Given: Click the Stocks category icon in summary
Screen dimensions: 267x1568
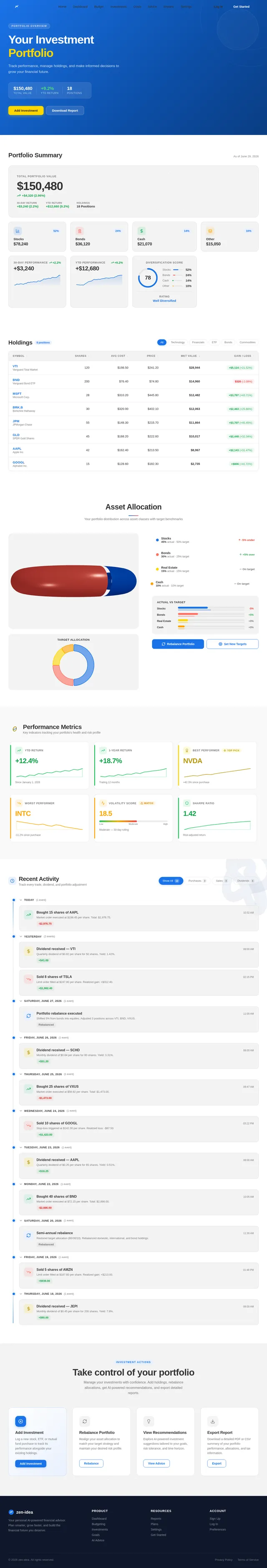Looking at the screenshot, I should point(18,231).
